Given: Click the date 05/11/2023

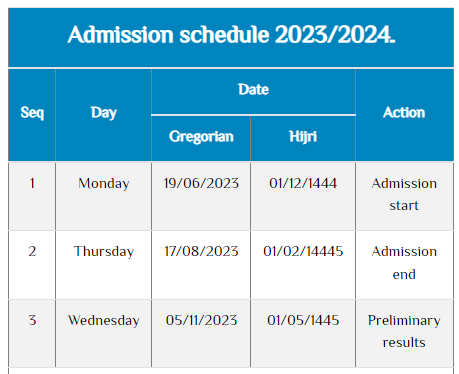Looking at the screenshot, I should click(201, 320).
